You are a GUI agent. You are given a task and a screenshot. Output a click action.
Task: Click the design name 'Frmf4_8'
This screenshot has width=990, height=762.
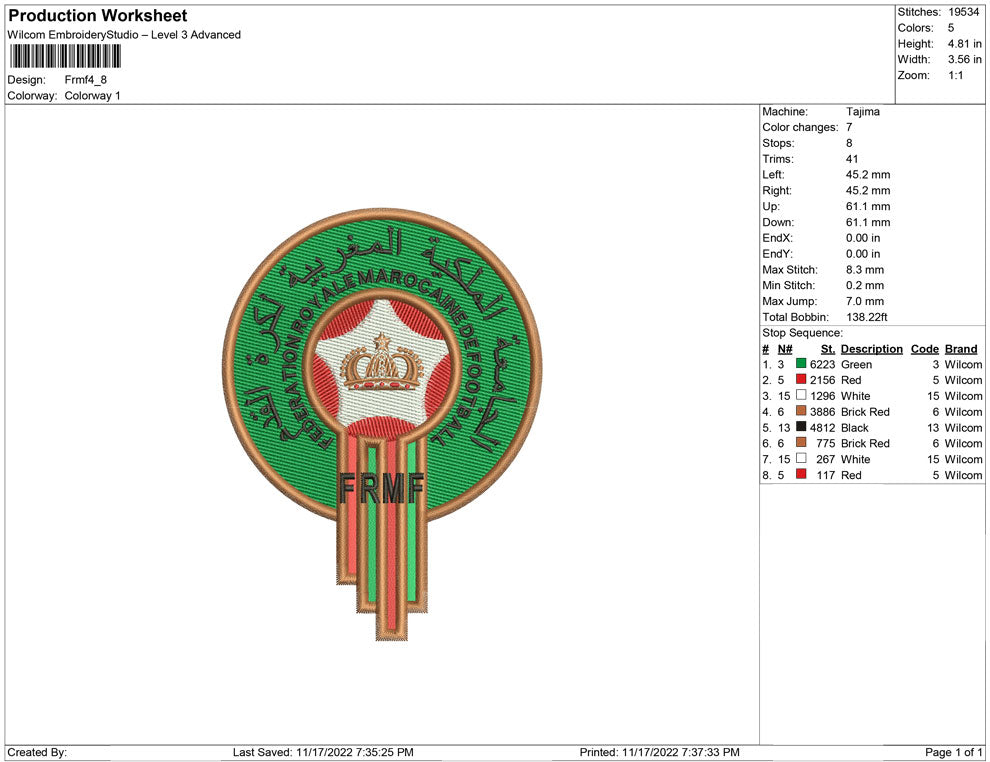click(x=86, y=80)
